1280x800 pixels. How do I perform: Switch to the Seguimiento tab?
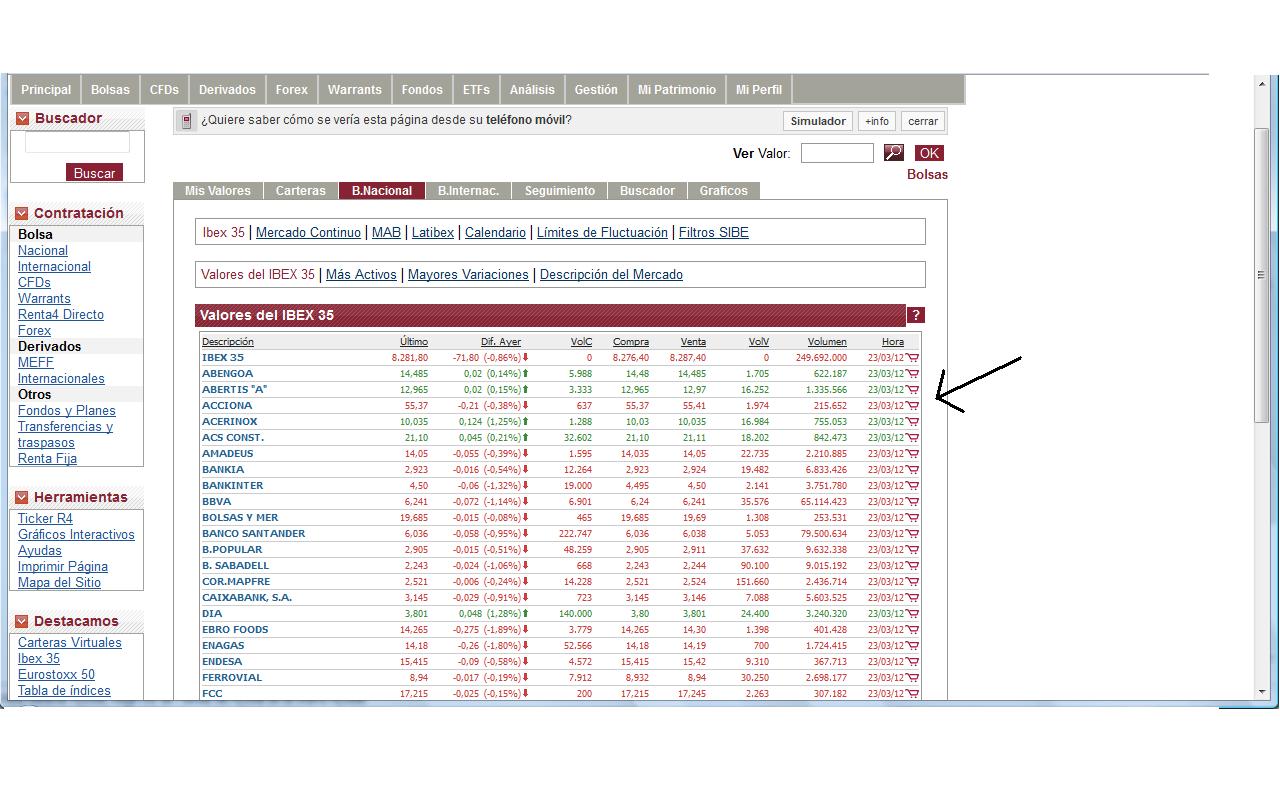tap(560, 191)
